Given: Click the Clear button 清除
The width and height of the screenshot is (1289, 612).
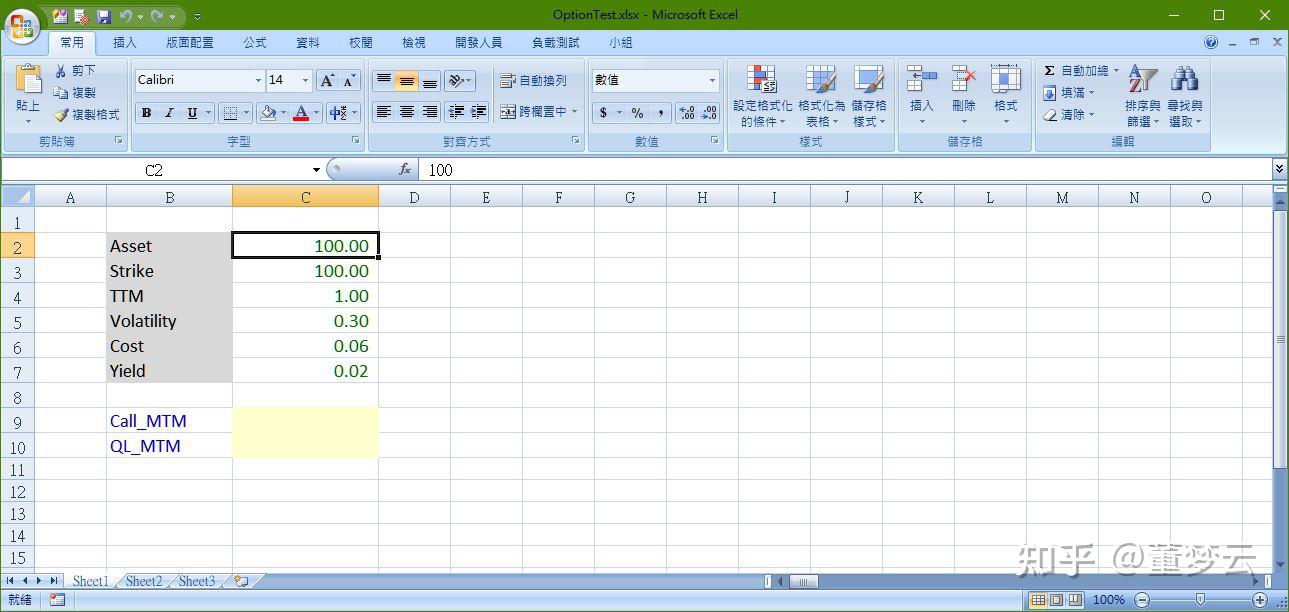Looking at the screenshot, I should 1075,114.
